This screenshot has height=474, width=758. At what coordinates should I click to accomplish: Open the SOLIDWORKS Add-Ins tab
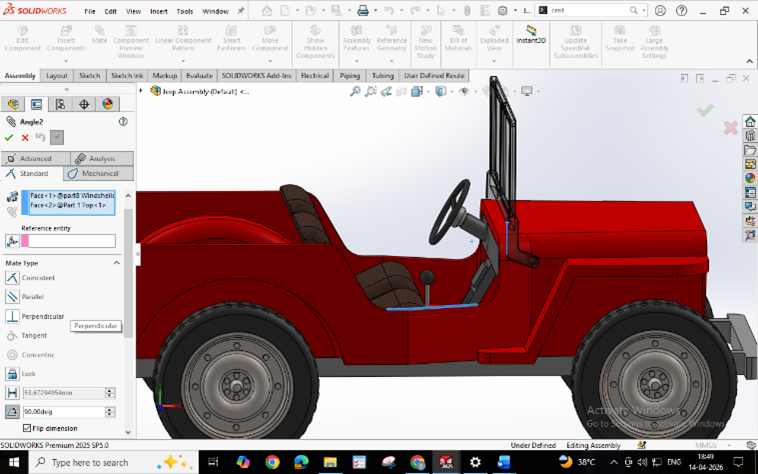[x=257, y=76]
